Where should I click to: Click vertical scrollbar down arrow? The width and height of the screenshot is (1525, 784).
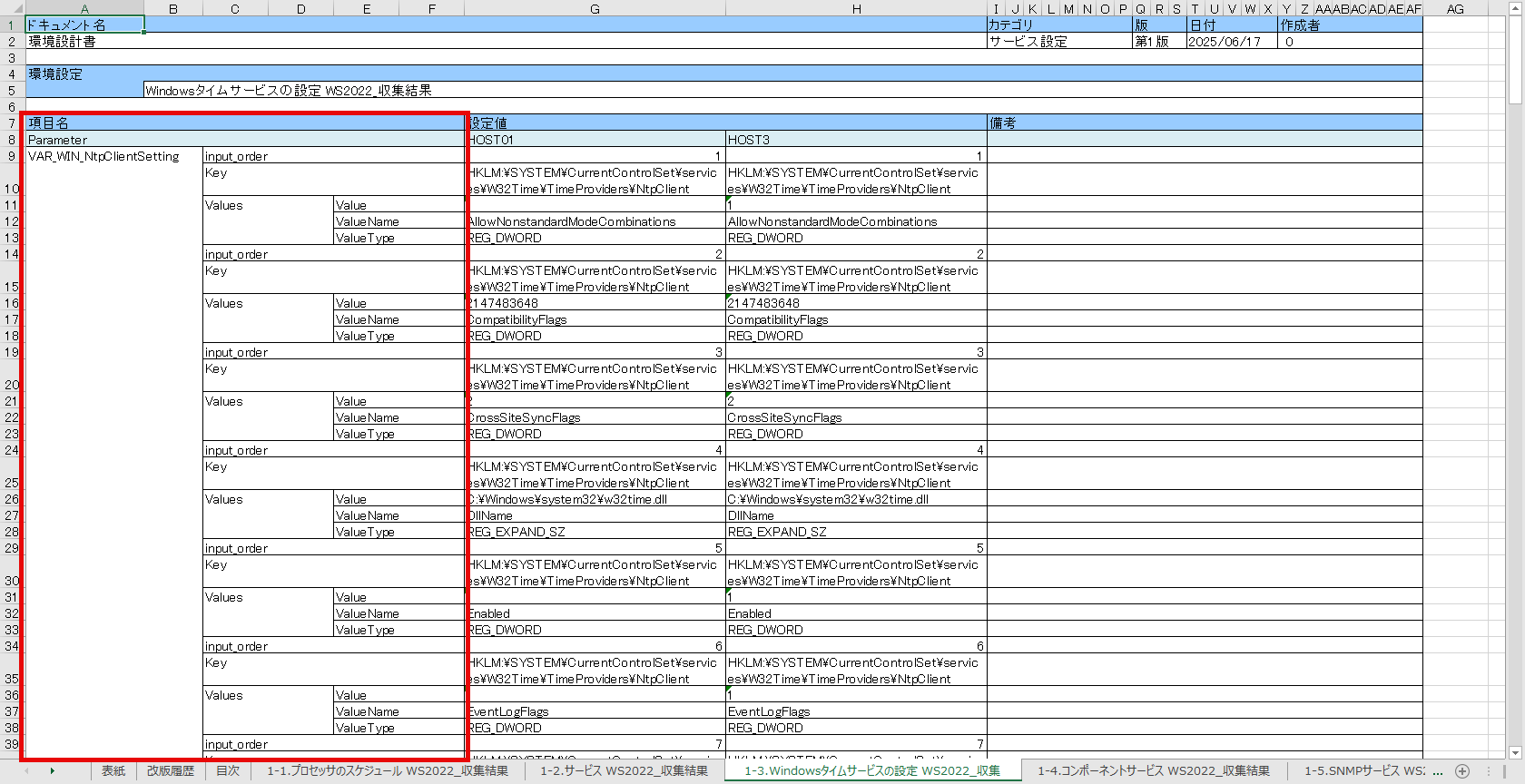tap(1515, 752)
